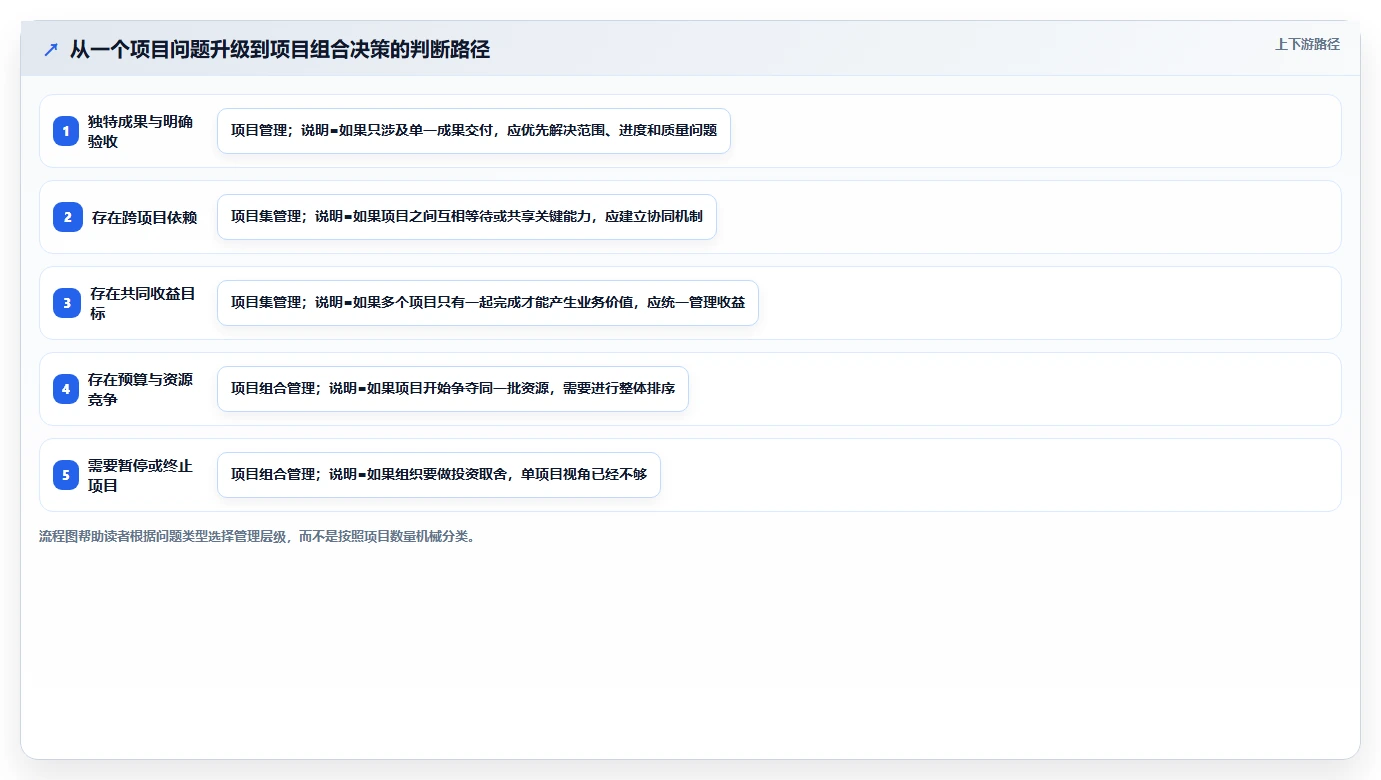Select the 需要暂停或终止项目 step label
The image size is (1381, 780).
tap(141, 475)
